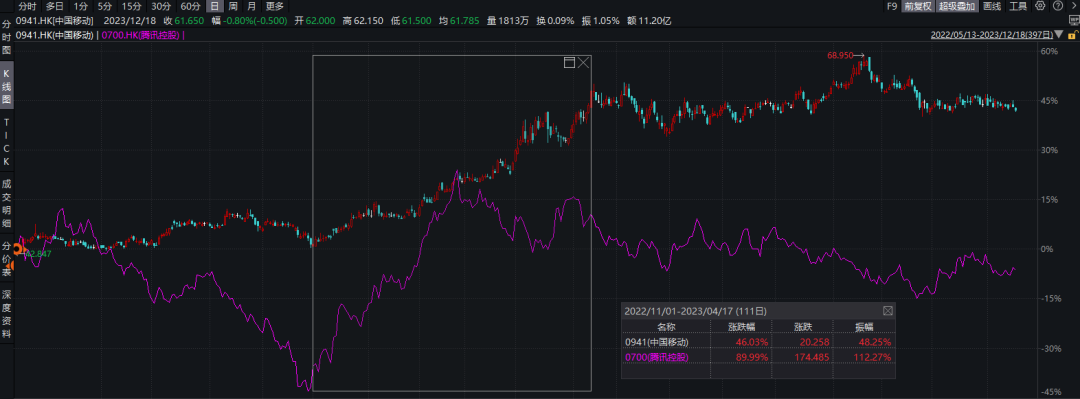
Task: Switch to 周 weekly period
Action: point(233,6)
